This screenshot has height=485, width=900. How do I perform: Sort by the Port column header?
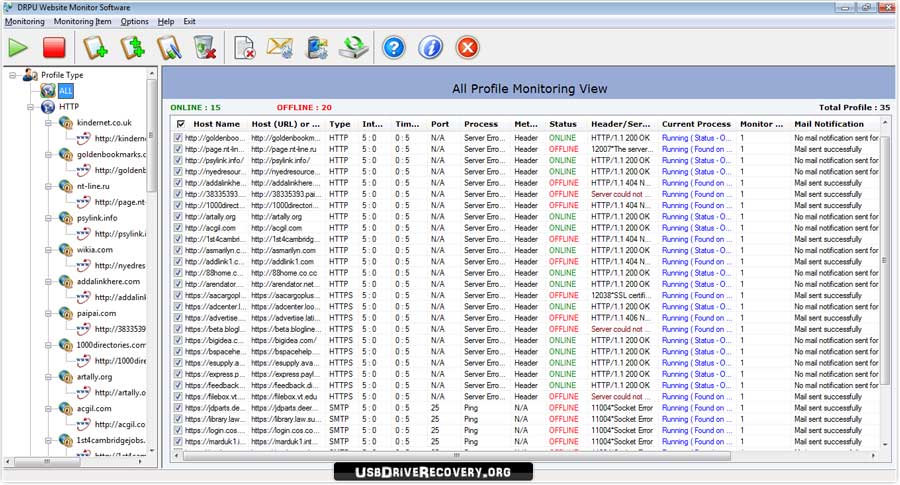[x=440, y=124]
